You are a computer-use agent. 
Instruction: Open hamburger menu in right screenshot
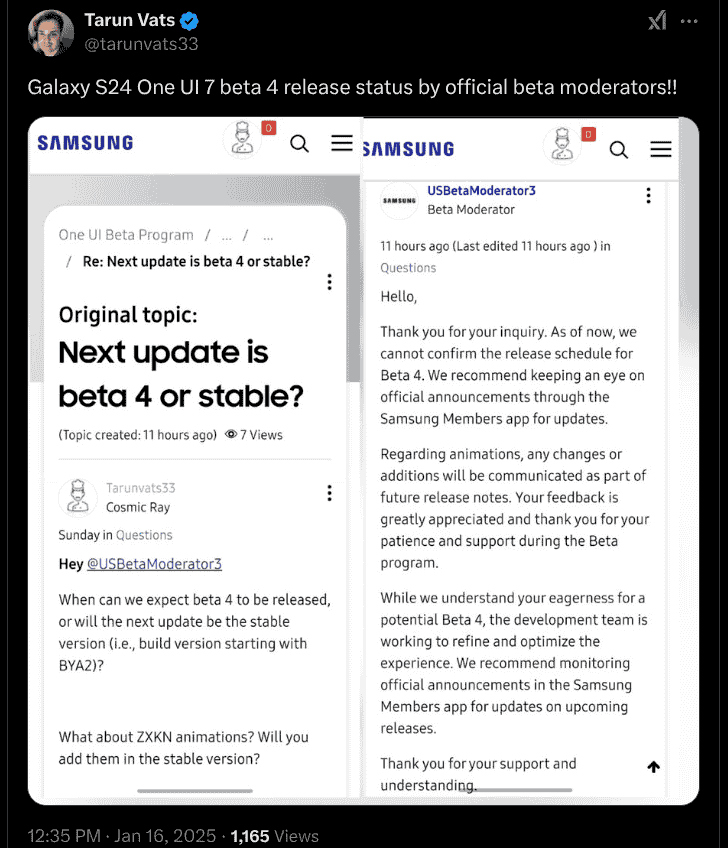[660, 149]
